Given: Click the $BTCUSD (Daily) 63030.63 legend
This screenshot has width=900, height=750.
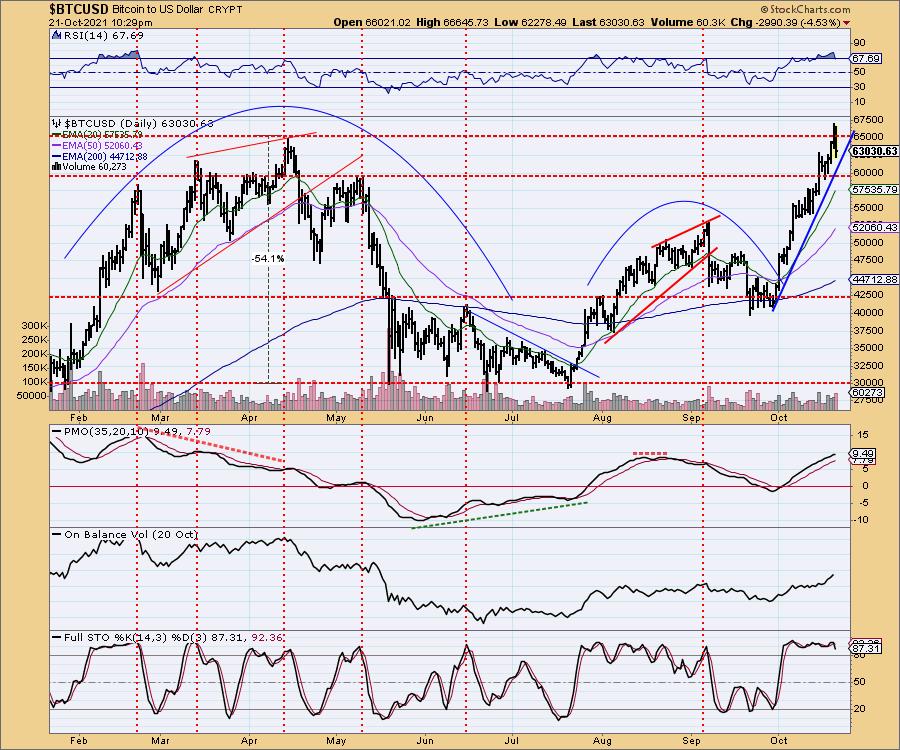Looking at the screenshot, I should click(138, 123).
